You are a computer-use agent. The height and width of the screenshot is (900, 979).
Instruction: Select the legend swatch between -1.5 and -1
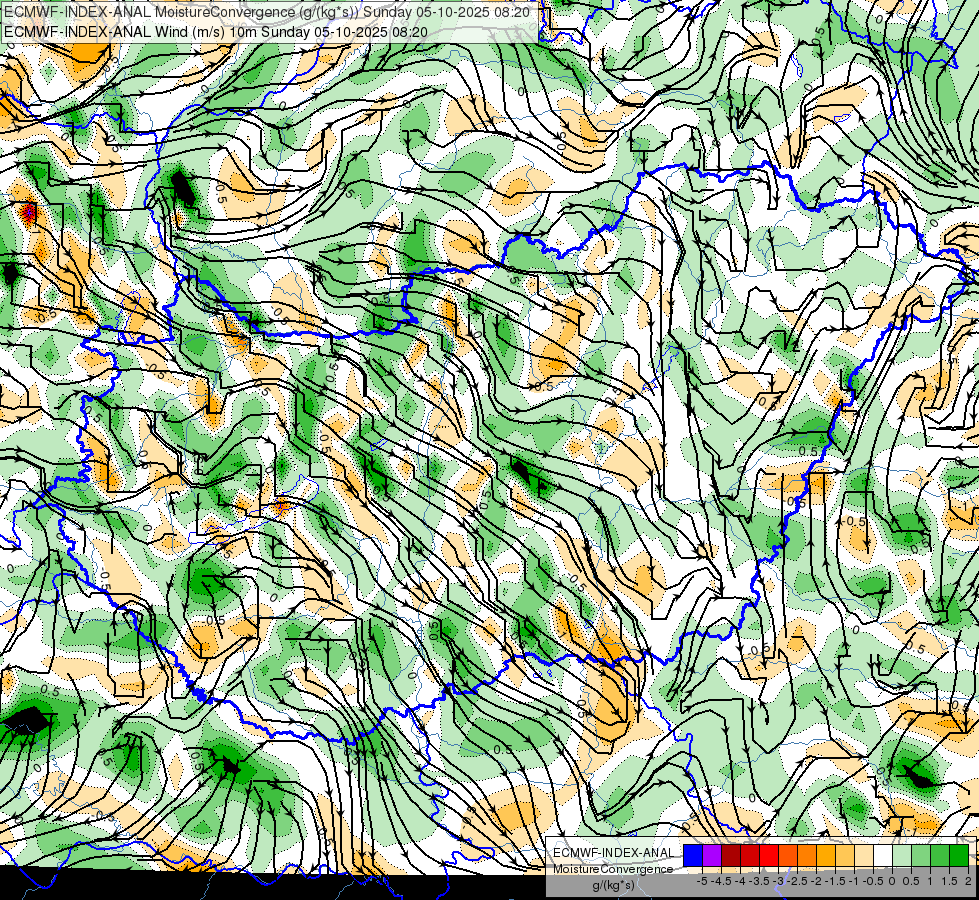tap(845, 855)
